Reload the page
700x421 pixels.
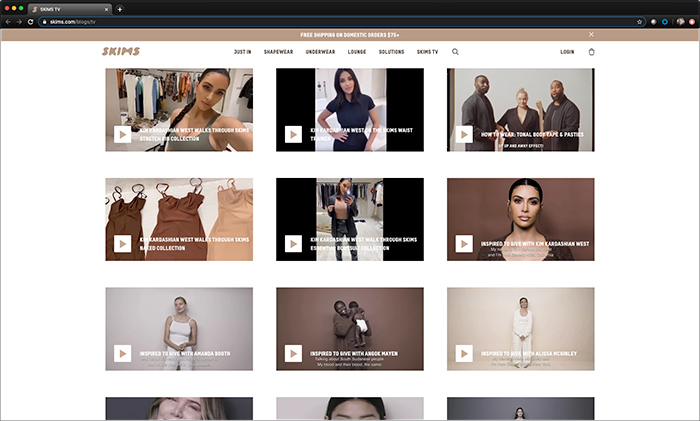(30, 21)
